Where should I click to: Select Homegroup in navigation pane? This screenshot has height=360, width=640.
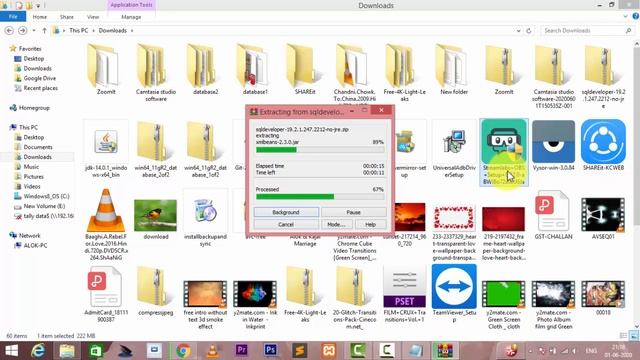(34, 108)
